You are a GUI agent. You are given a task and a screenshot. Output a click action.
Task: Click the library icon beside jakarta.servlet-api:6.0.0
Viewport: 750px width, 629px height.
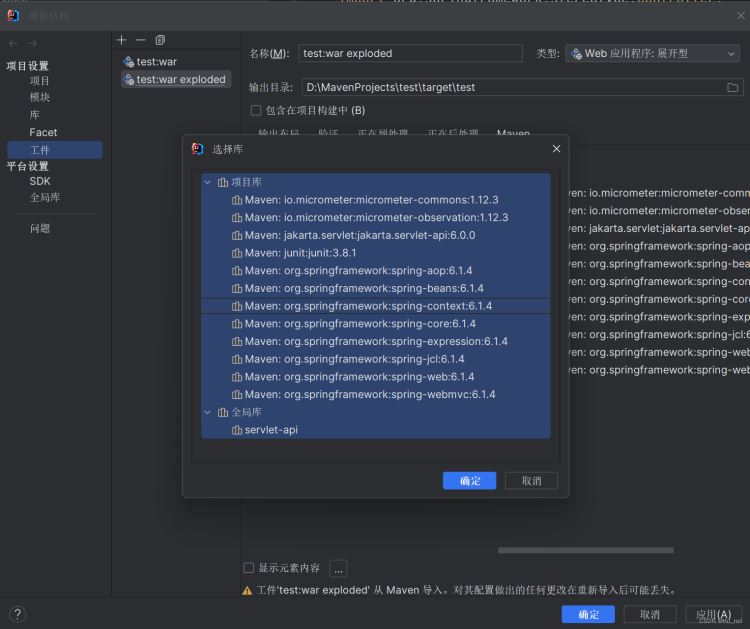237,235
